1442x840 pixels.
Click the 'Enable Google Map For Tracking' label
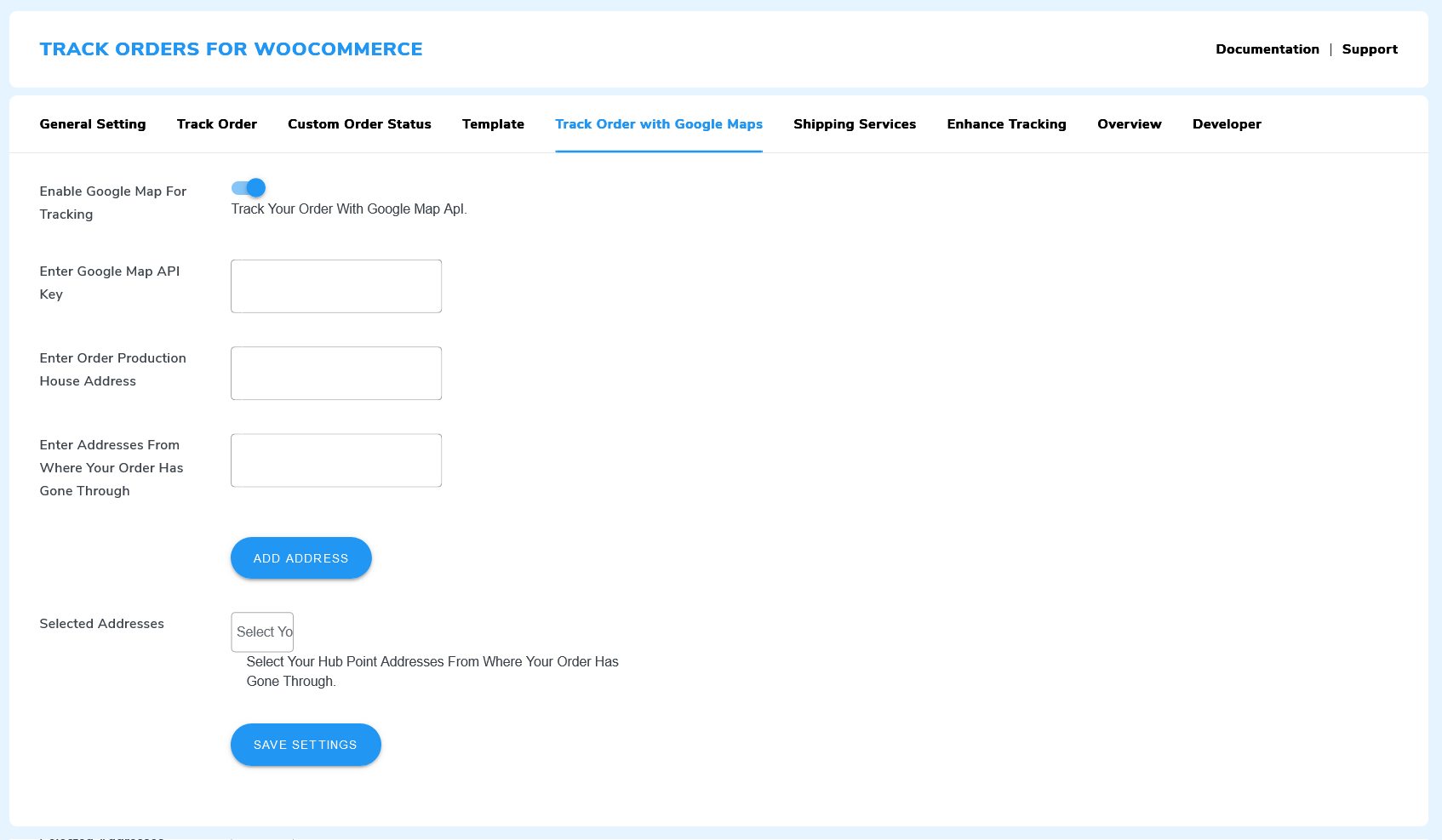click(x=112, y=203)
